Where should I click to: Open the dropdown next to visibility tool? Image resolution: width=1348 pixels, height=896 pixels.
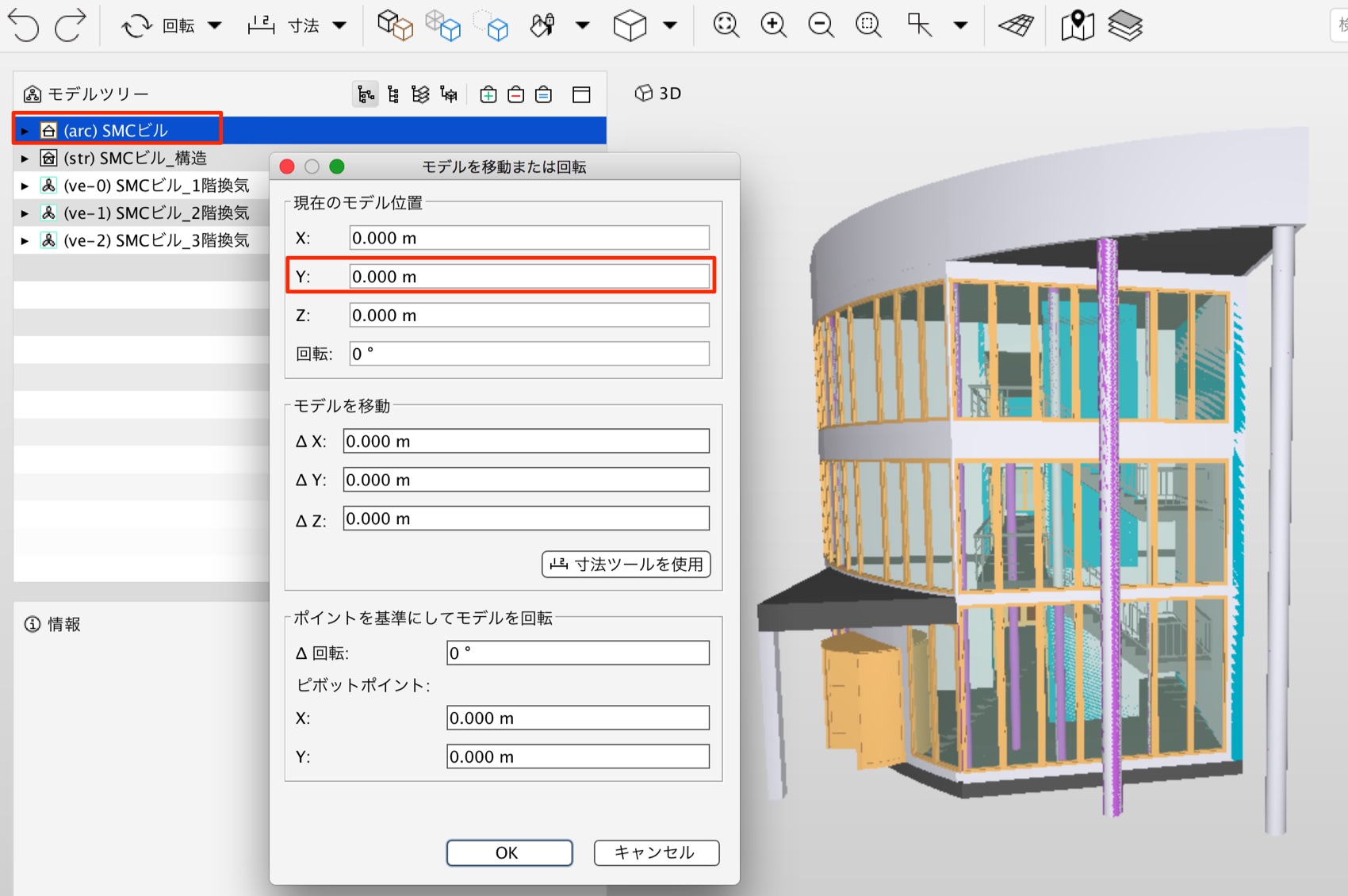click(x=583, y=25)
